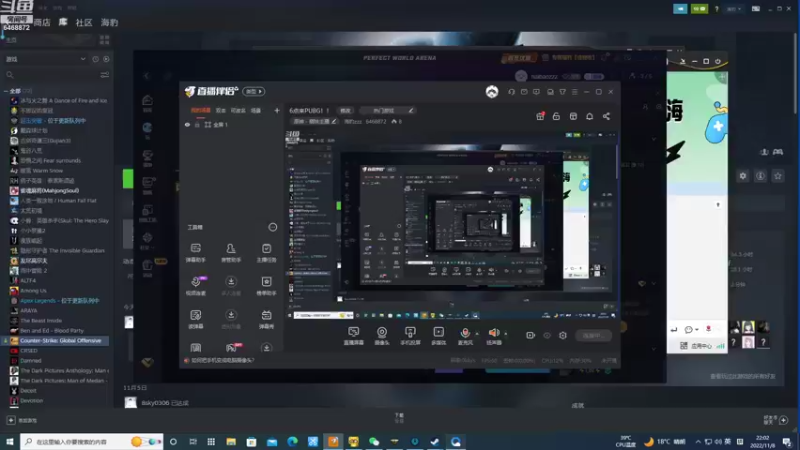Expand microphone volume arrow

click(x=477, y=334)
